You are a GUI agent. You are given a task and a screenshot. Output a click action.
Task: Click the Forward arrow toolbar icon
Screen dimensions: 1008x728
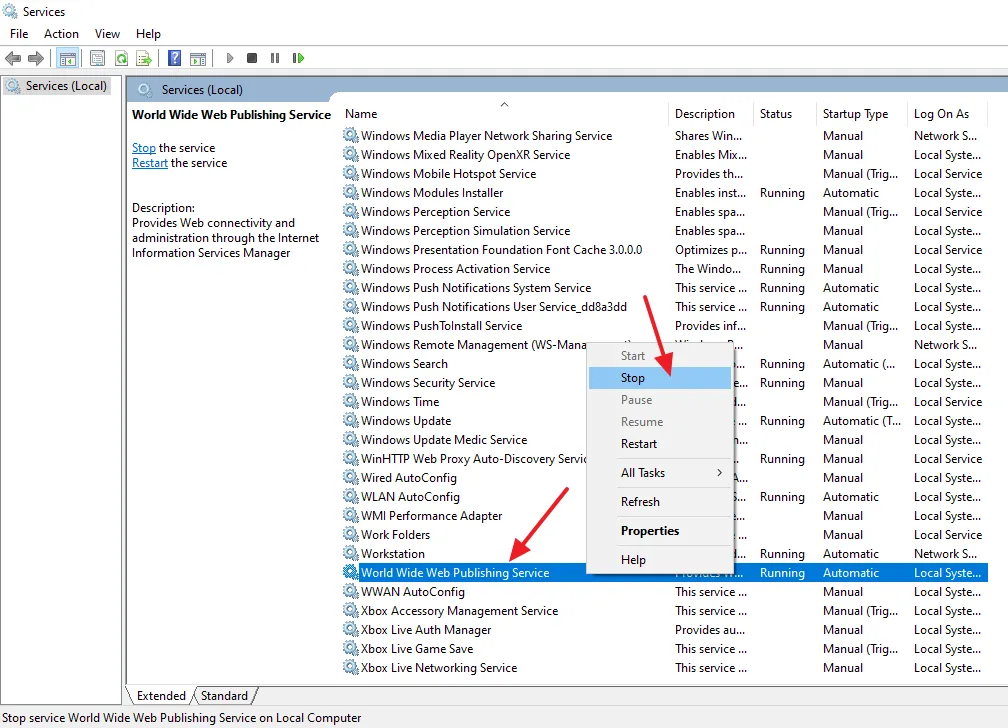(36, 59)
